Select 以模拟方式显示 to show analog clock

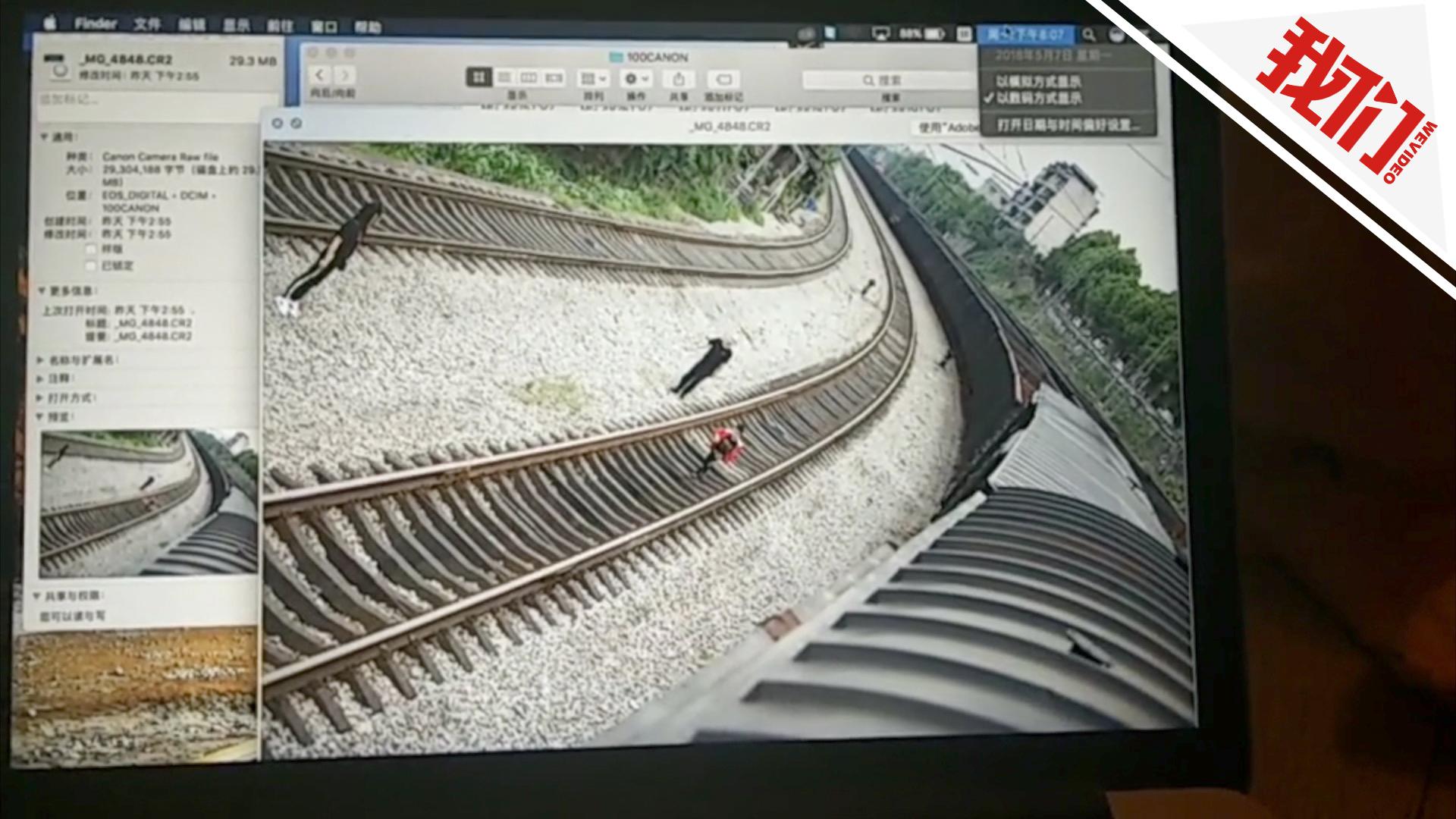pos(1037,82)
